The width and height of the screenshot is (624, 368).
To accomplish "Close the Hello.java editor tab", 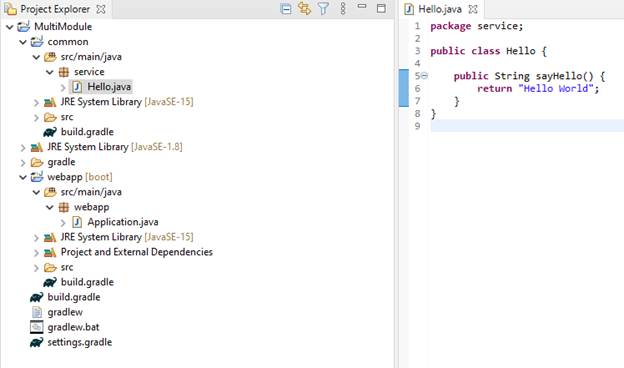I will point(473,9).
